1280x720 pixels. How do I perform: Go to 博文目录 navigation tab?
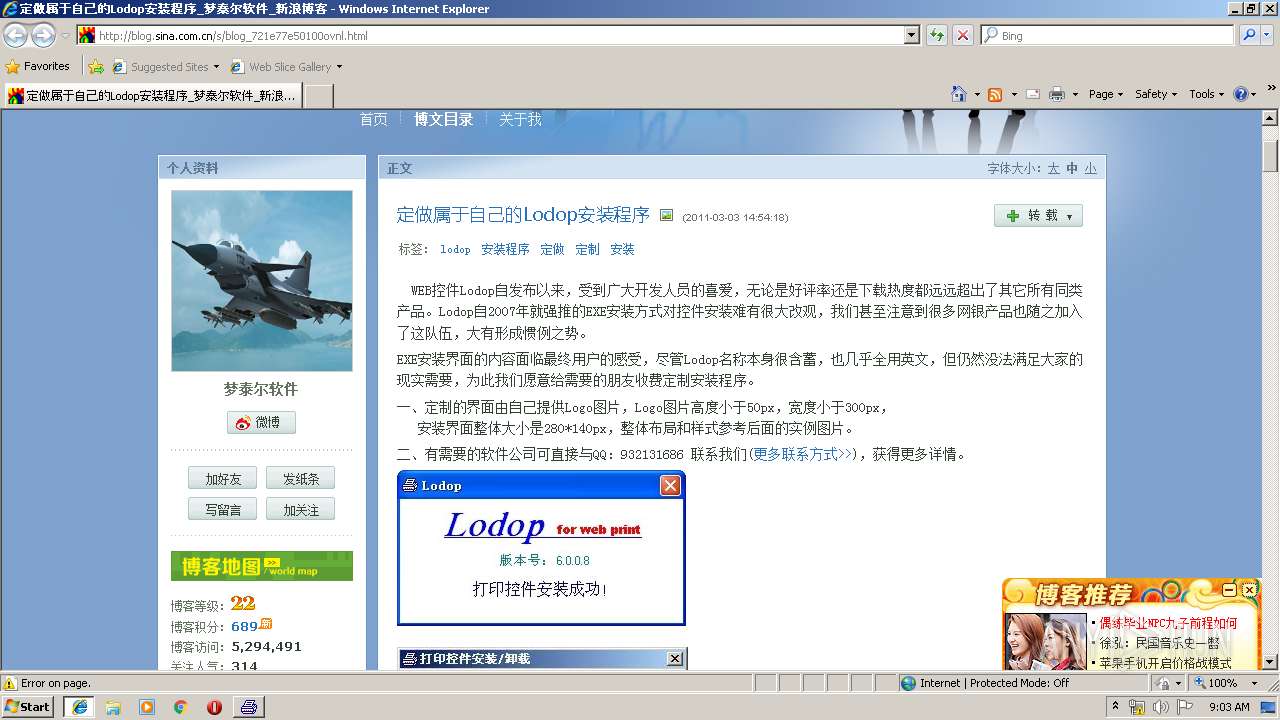(x=444, y=119)
